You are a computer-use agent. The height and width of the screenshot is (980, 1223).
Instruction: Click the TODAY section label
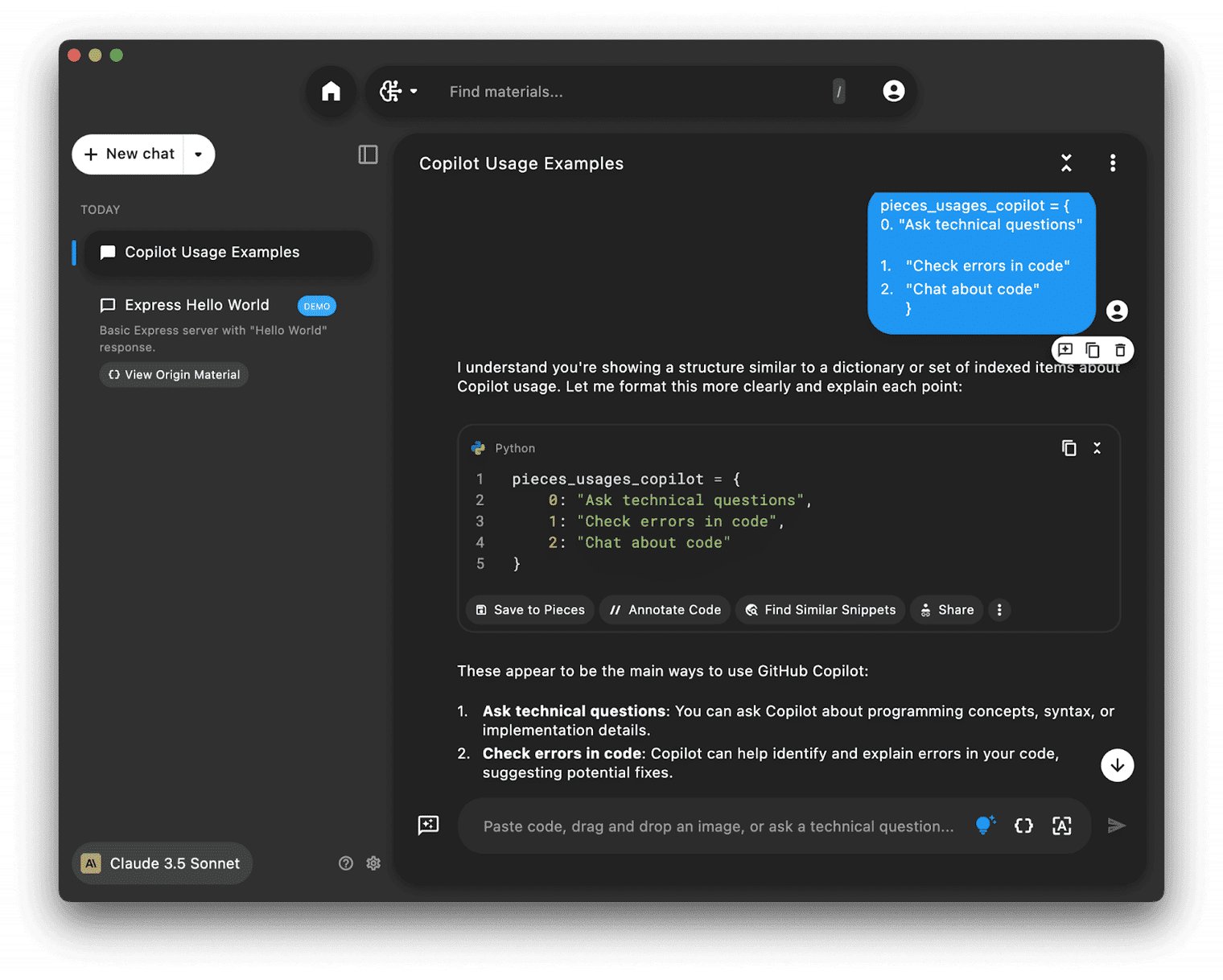click(x=101, y=210)
